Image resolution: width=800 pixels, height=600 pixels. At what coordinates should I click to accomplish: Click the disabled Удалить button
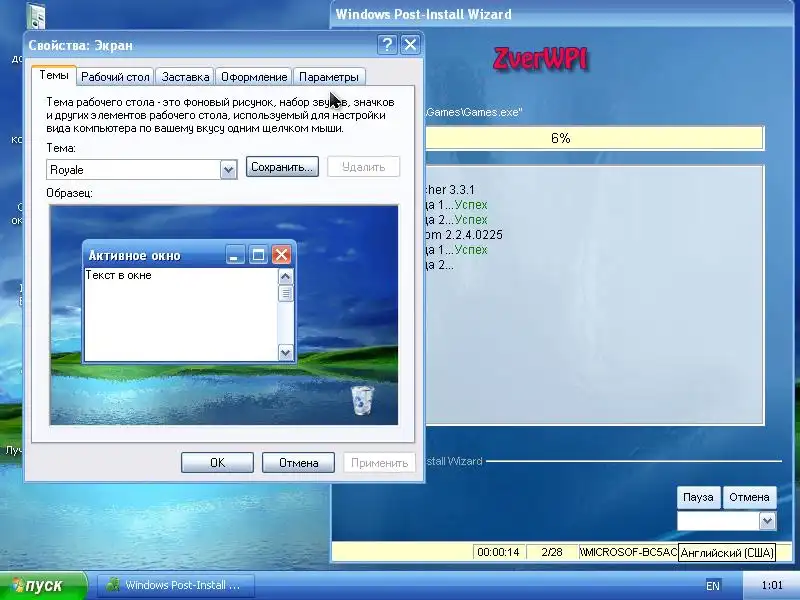(x=363, y=167)
